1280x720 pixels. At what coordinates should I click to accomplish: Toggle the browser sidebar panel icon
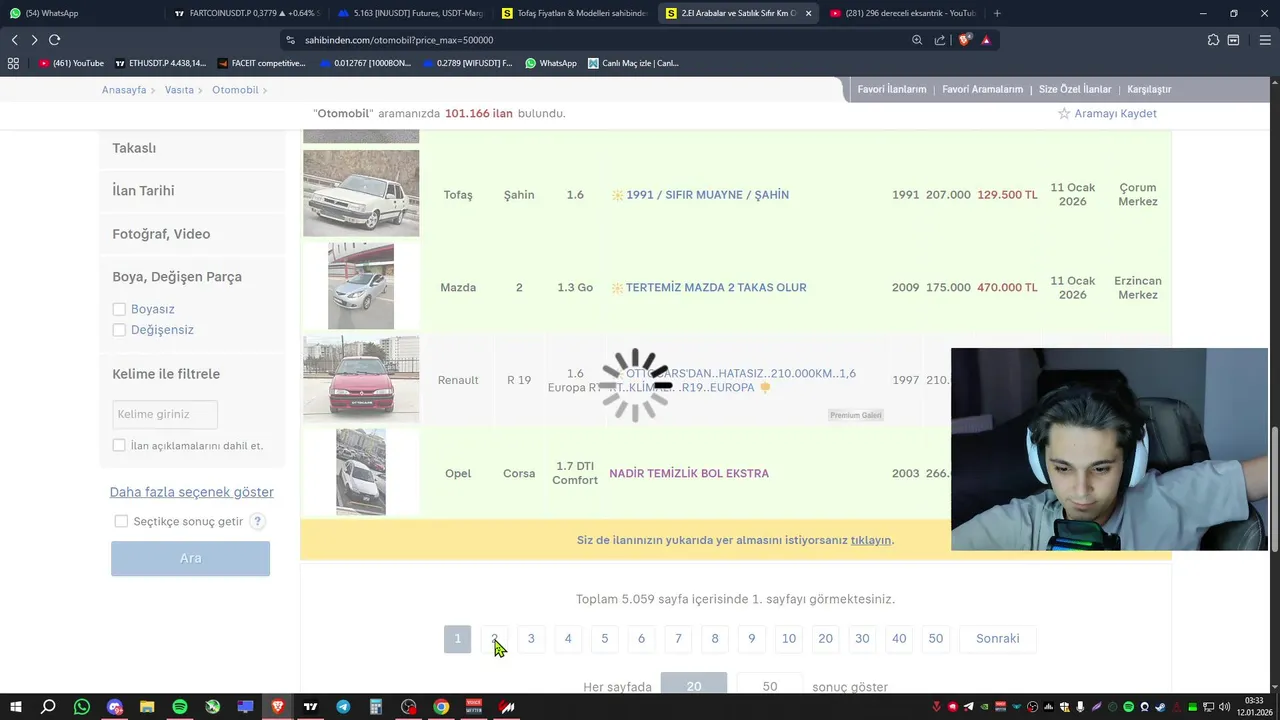(1233, 40)
